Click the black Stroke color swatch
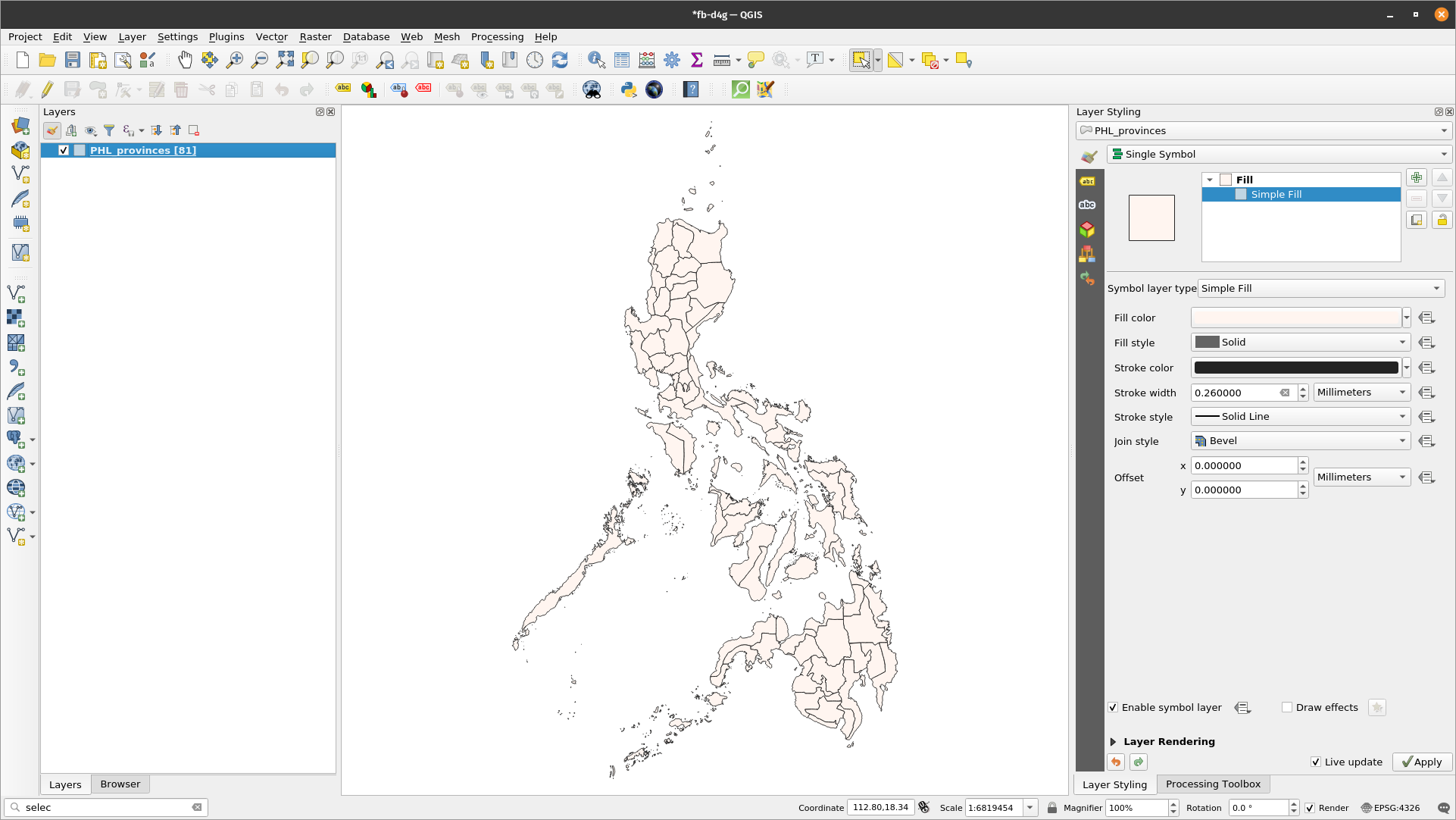The height and width of the screenshot is (820, 1456). pos(1295,368)
